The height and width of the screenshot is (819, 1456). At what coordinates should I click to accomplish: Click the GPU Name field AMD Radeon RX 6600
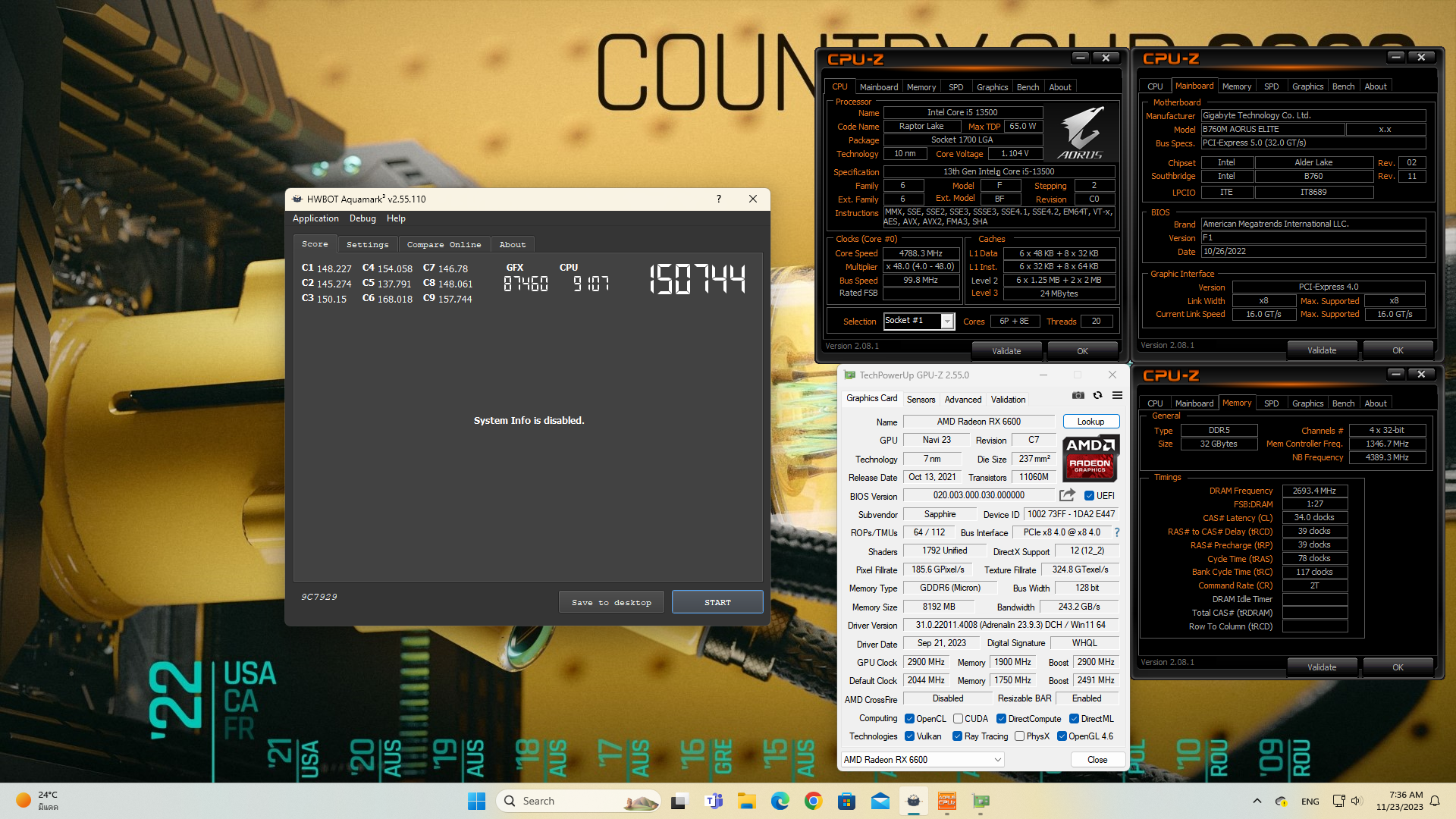[978, 422]
